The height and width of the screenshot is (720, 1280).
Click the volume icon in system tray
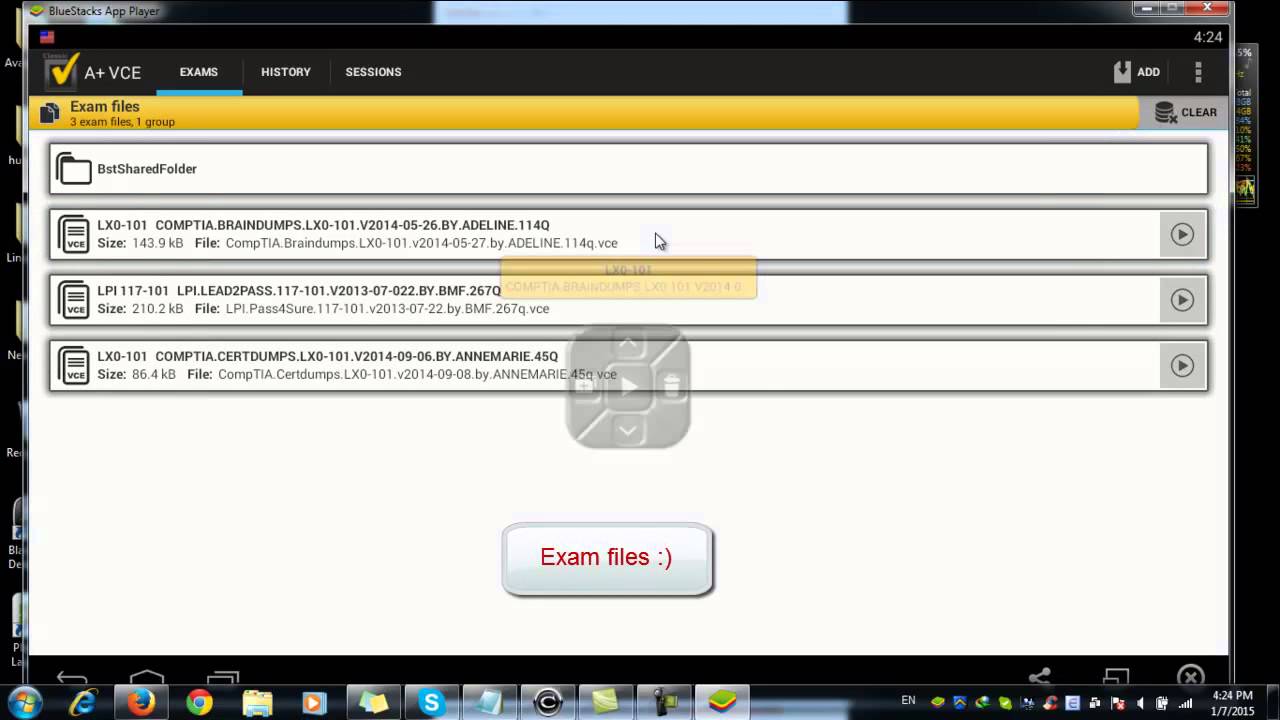pos(1140,703)
